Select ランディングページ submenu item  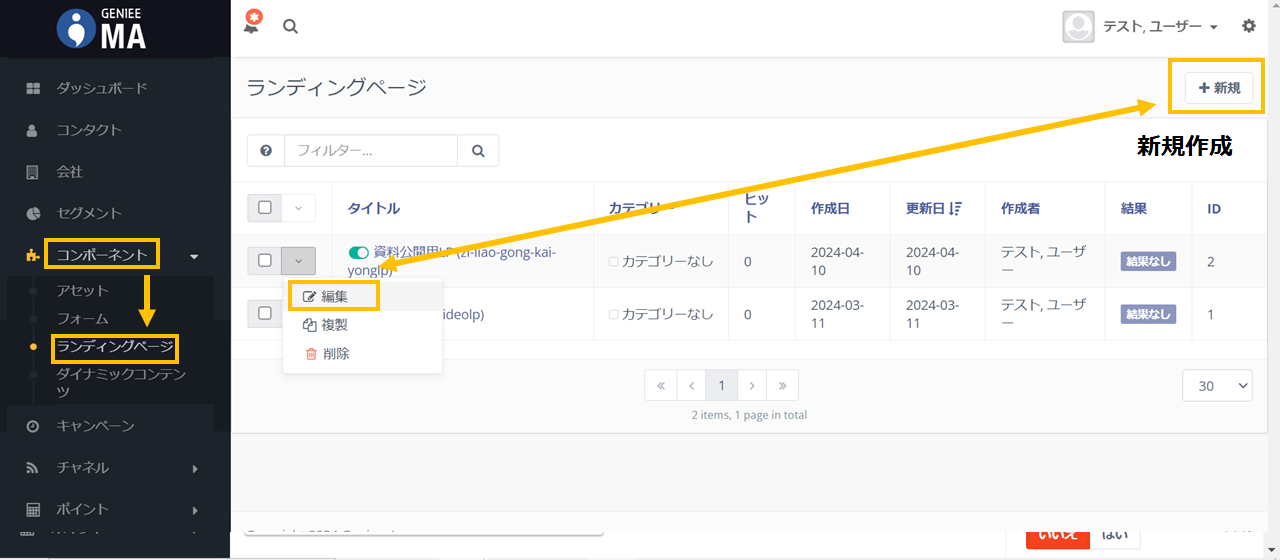tap(115, 348)
